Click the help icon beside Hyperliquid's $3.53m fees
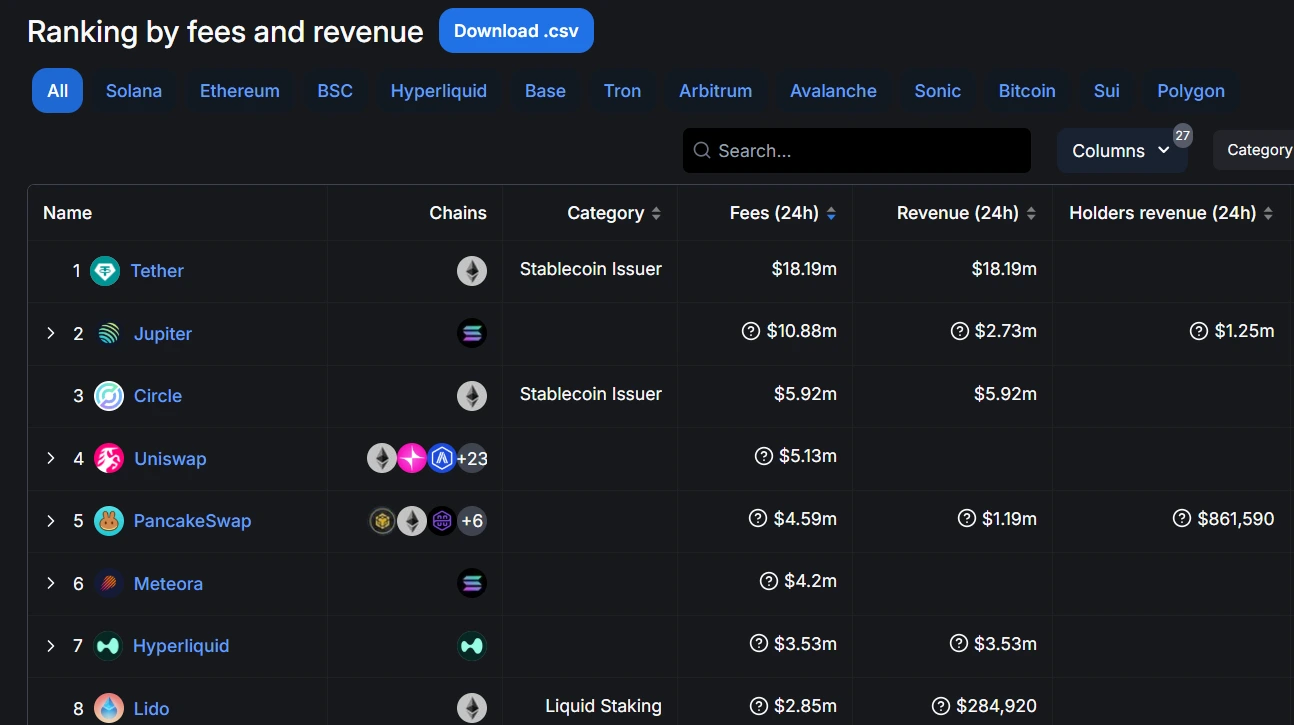Viewport: 1294px width, 725px height. click(x=758, y=643)
